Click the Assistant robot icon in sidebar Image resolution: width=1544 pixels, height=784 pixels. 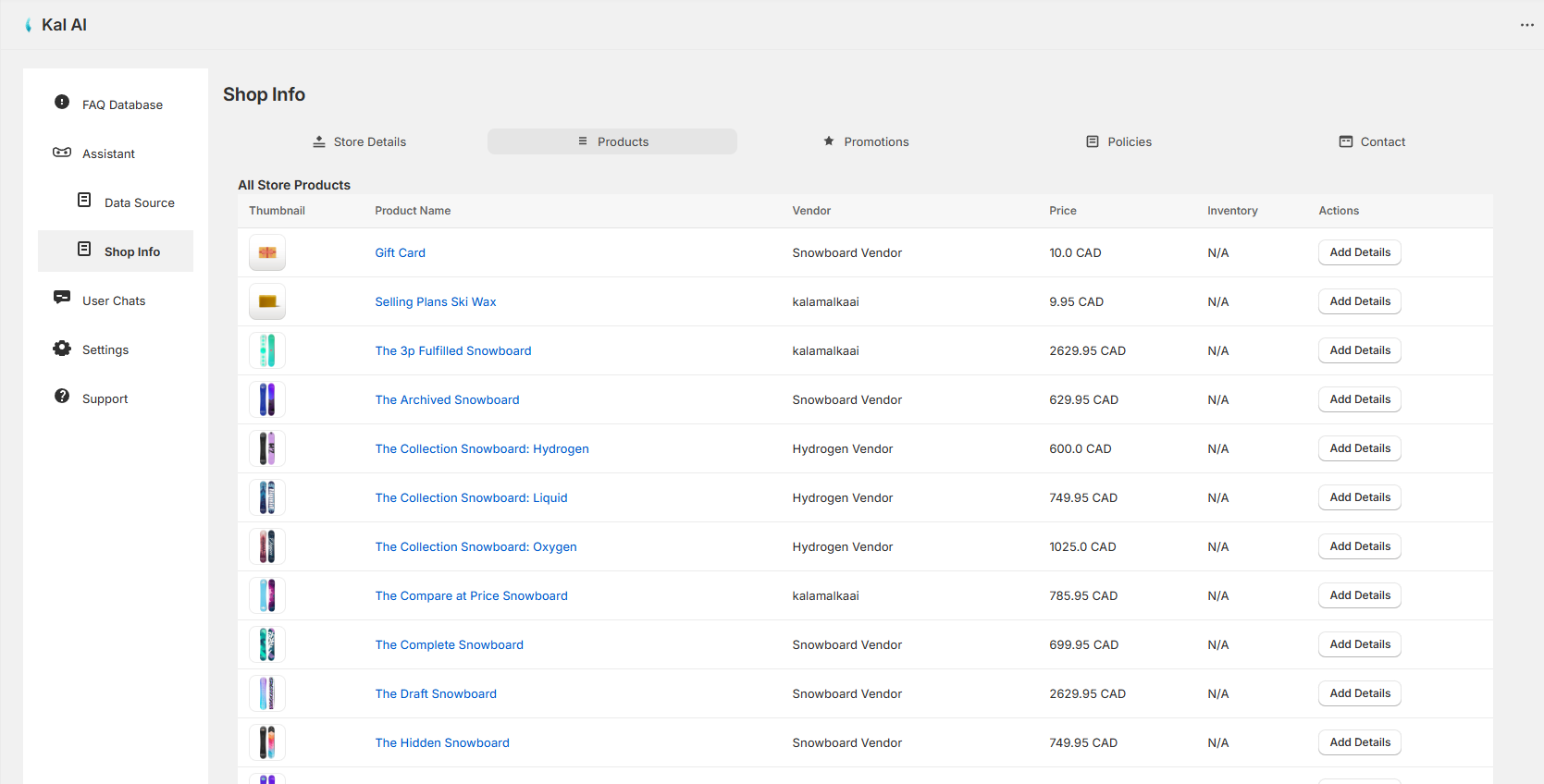point(62,153)
